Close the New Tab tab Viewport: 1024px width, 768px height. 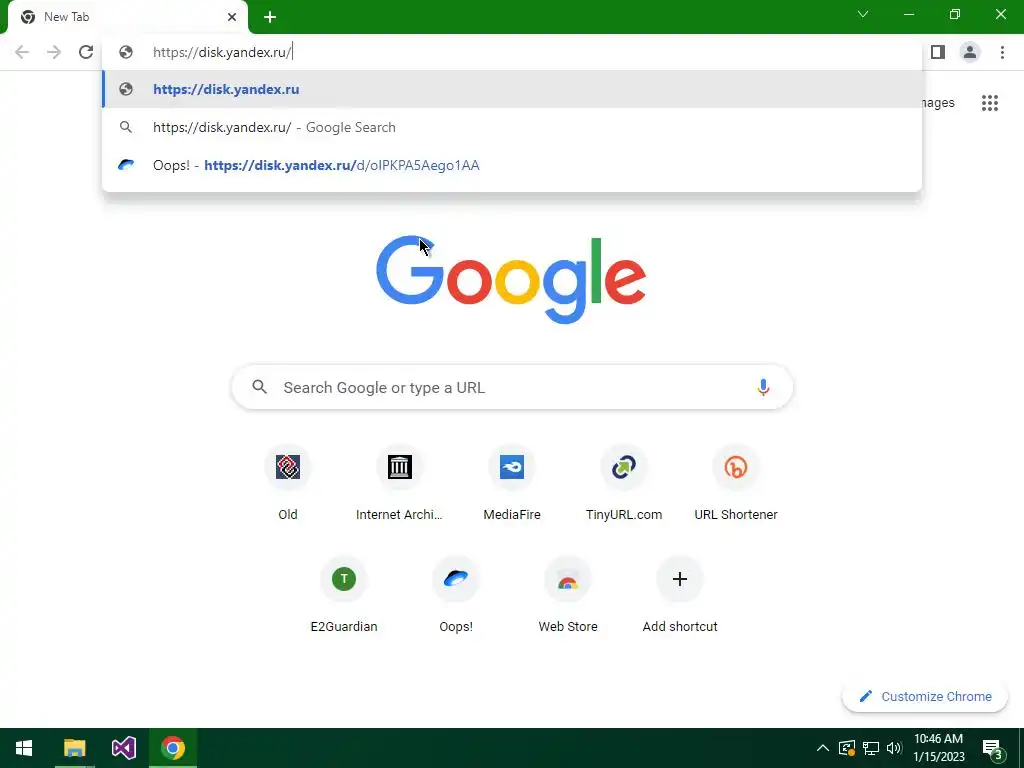[232, 17]
